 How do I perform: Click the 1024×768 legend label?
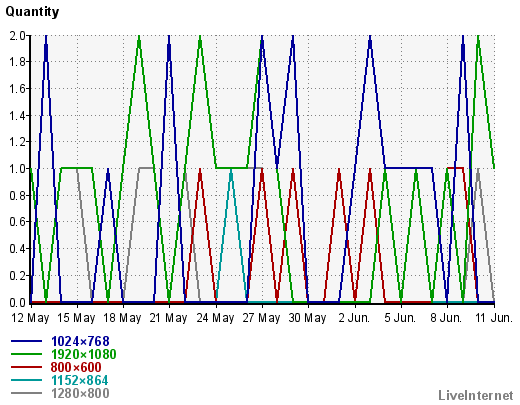(80, 341)
